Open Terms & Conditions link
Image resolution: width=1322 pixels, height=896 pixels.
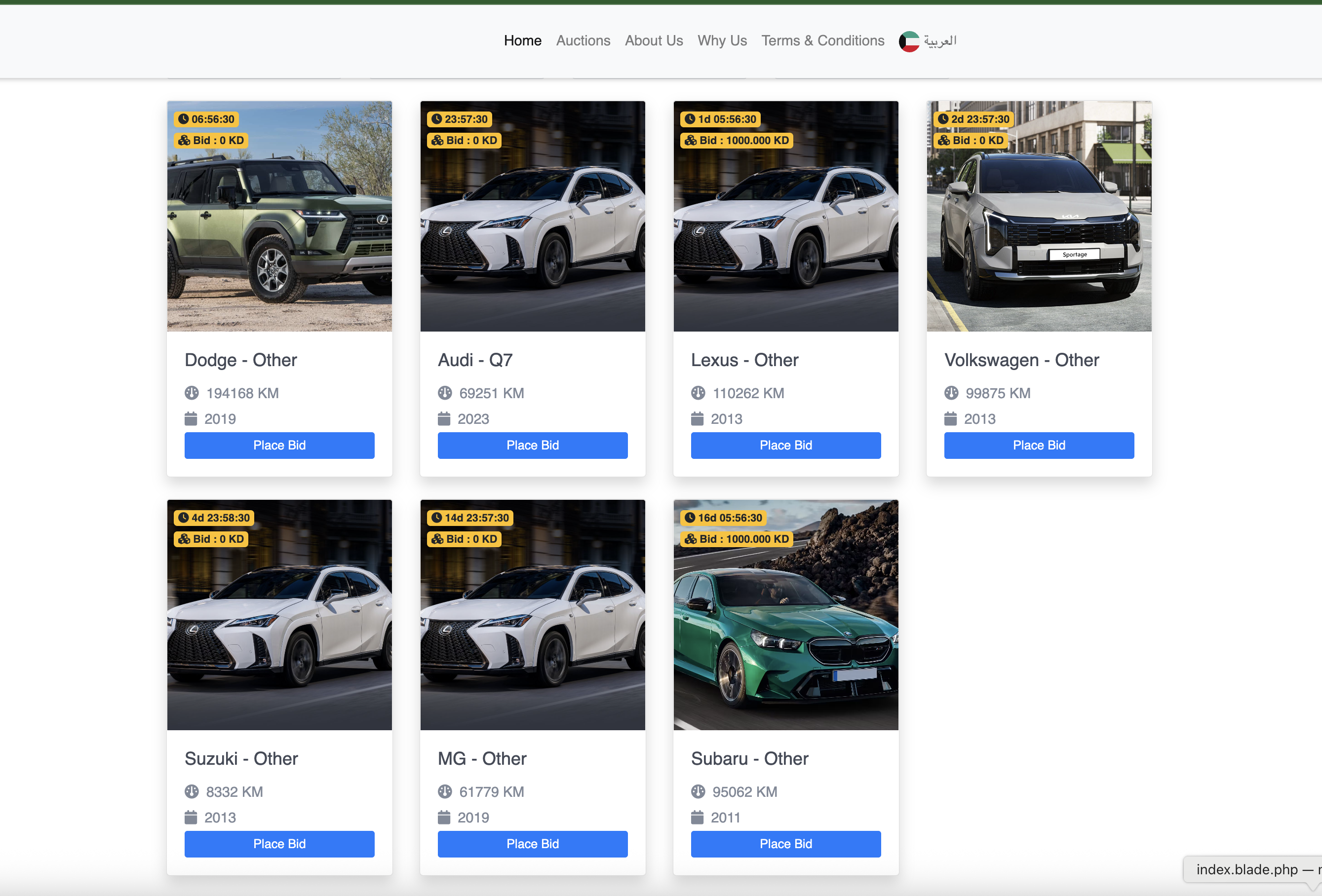click(x=822, y=41)
